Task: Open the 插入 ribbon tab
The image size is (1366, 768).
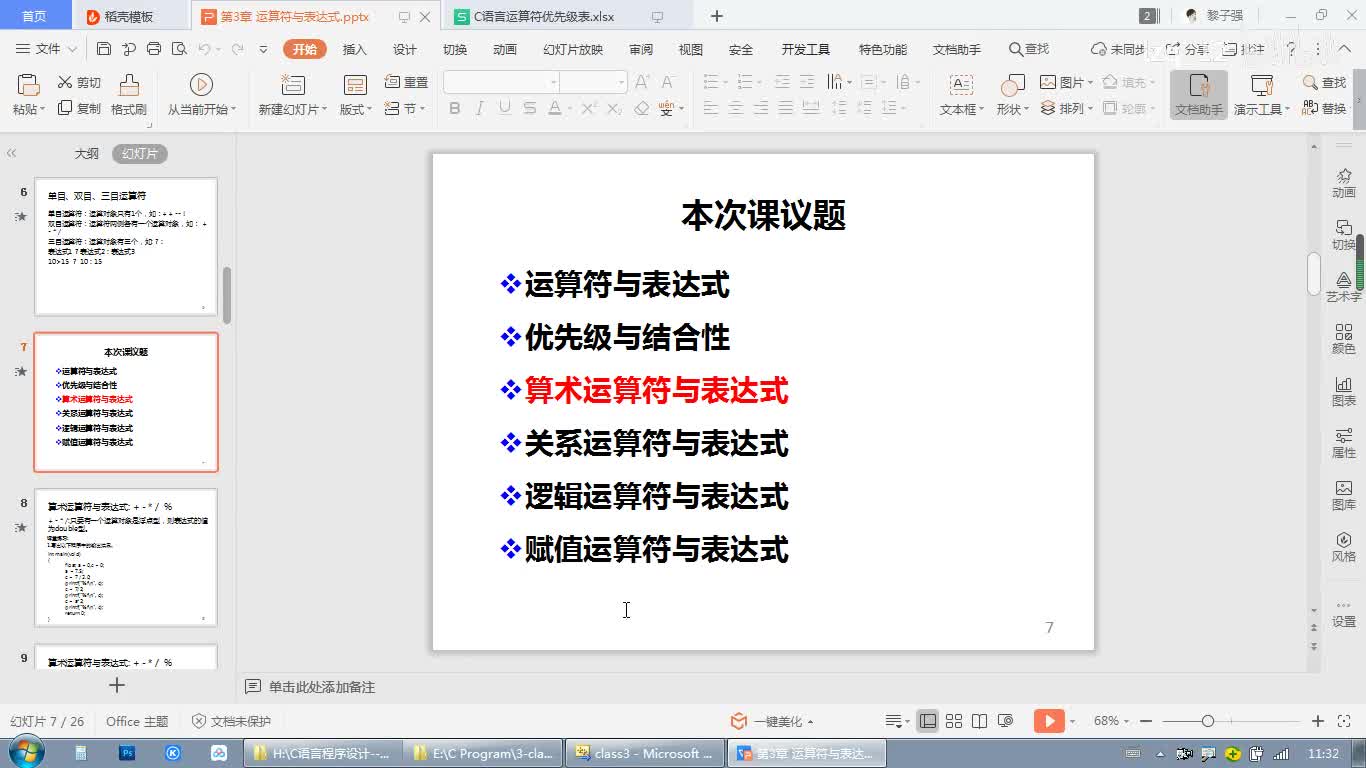Action: (x=354, y=49)
